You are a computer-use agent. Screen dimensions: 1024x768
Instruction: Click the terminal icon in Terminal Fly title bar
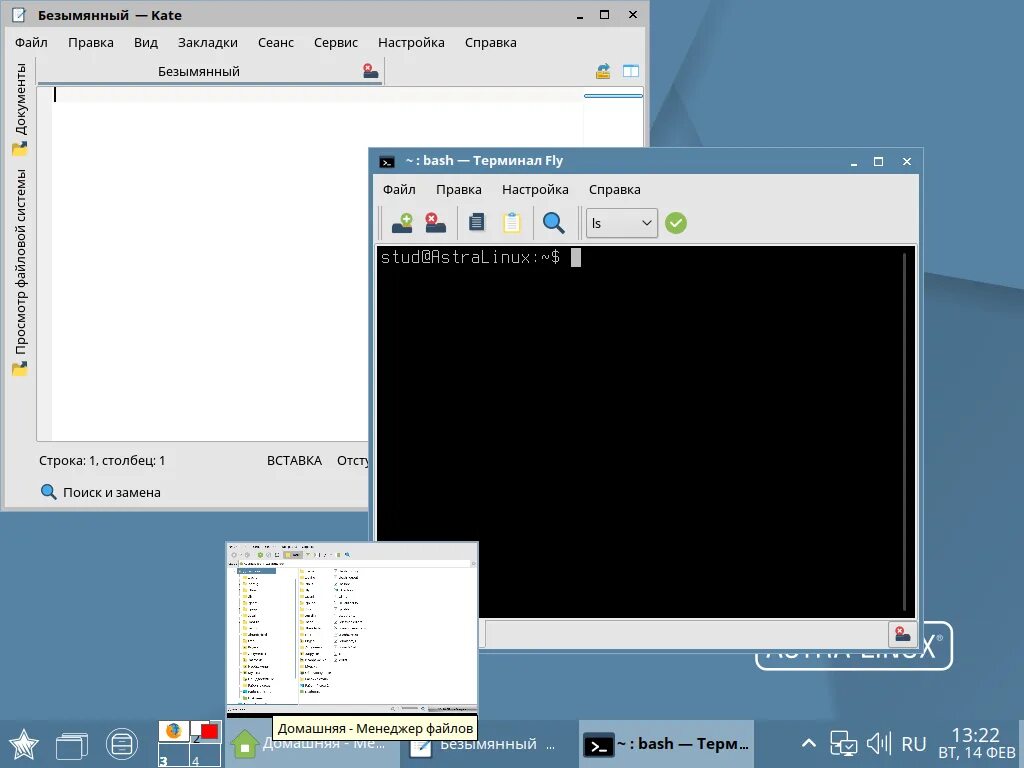tap(387, 161)
